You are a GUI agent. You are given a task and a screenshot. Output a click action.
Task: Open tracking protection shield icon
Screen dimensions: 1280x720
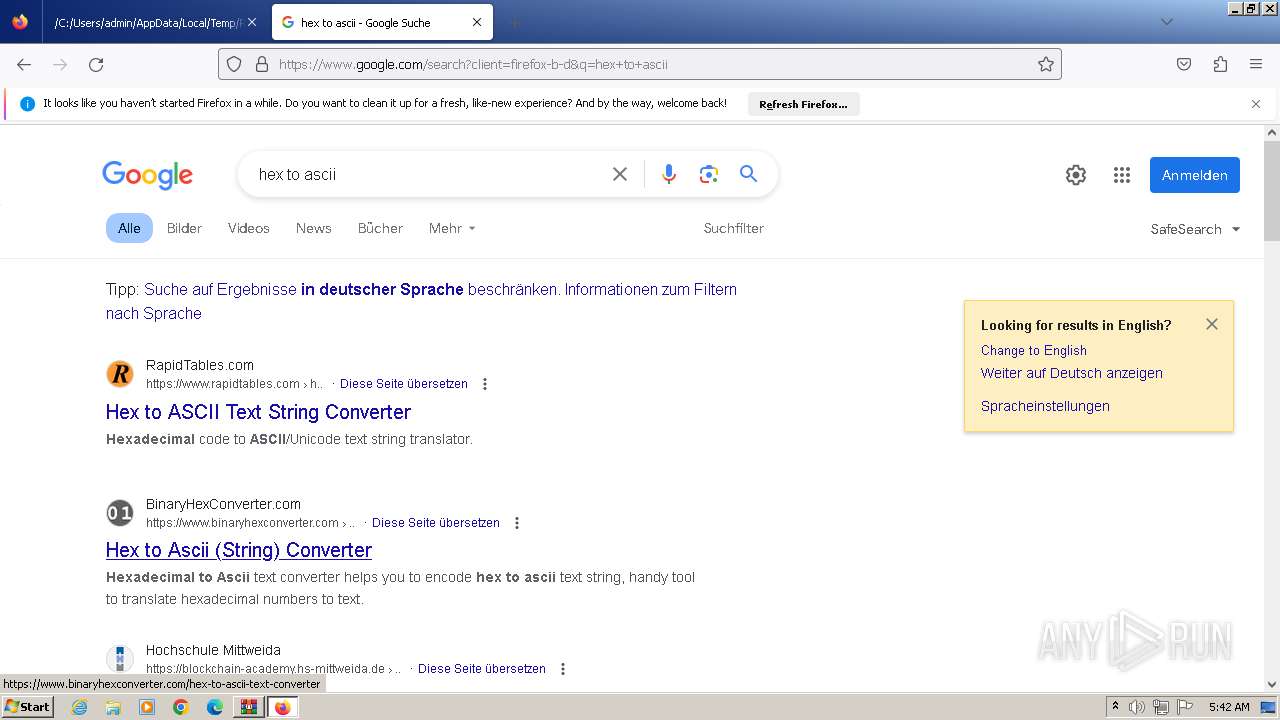(x=234, y=64)
